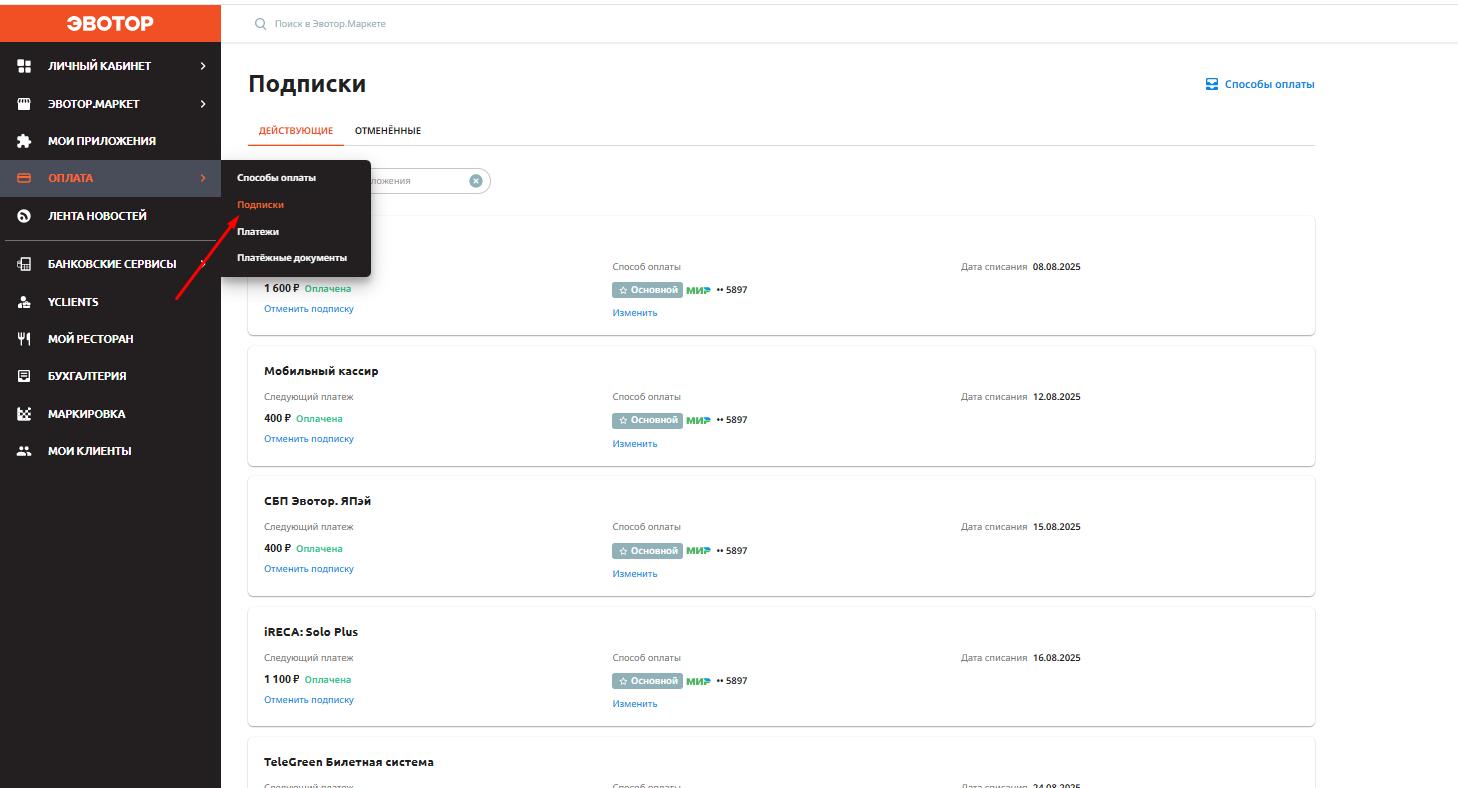Open Маркировка sidebar item

[x=110, y=414]
